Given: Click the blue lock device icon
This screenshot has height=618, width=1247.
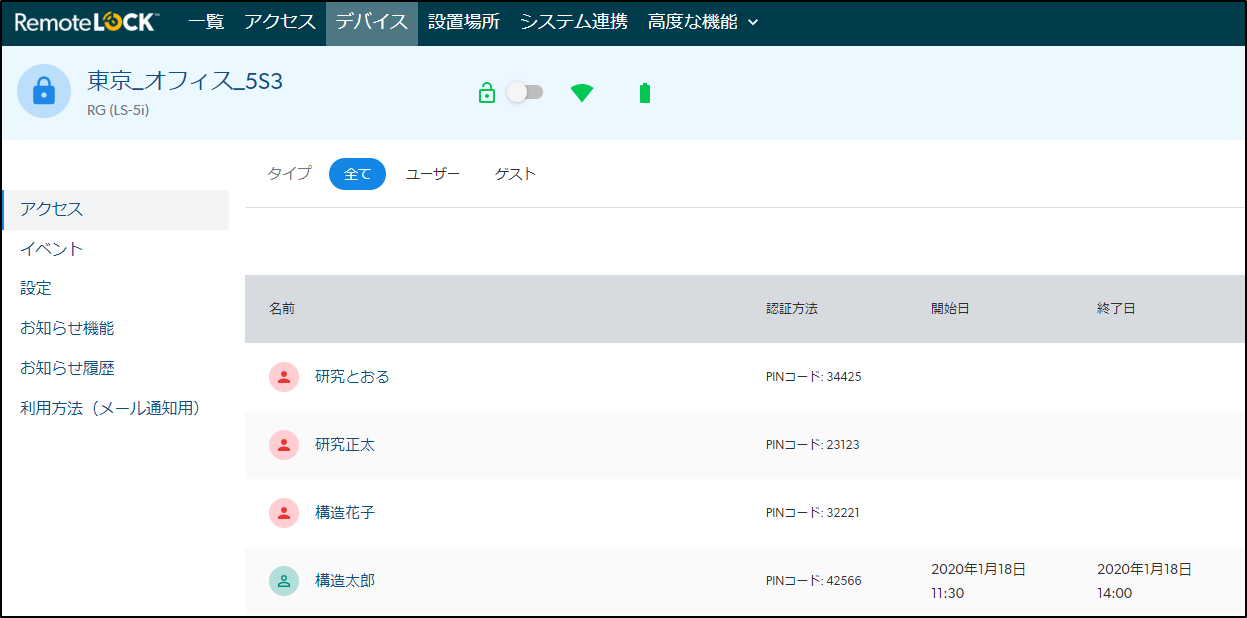Looking at the screenshot, I should tap(43, 93).
